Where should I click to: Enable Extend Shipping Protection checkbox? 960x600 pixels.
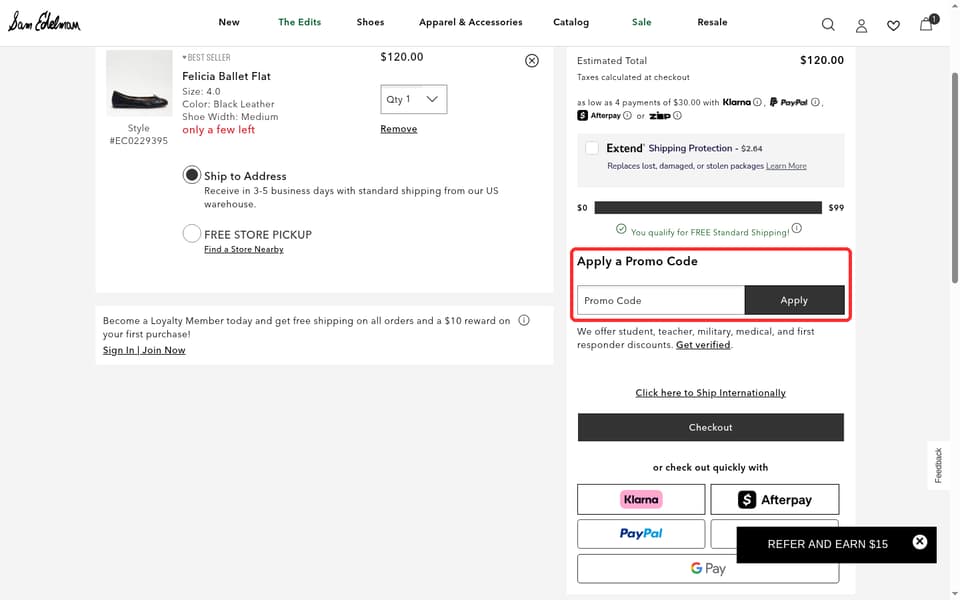click(591, 148)
